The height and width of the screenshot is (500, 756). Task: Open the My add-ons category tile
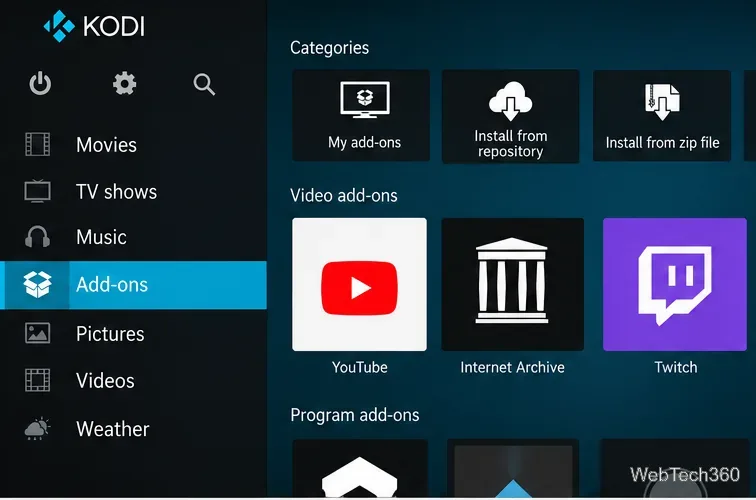click(x=361, y=115)
